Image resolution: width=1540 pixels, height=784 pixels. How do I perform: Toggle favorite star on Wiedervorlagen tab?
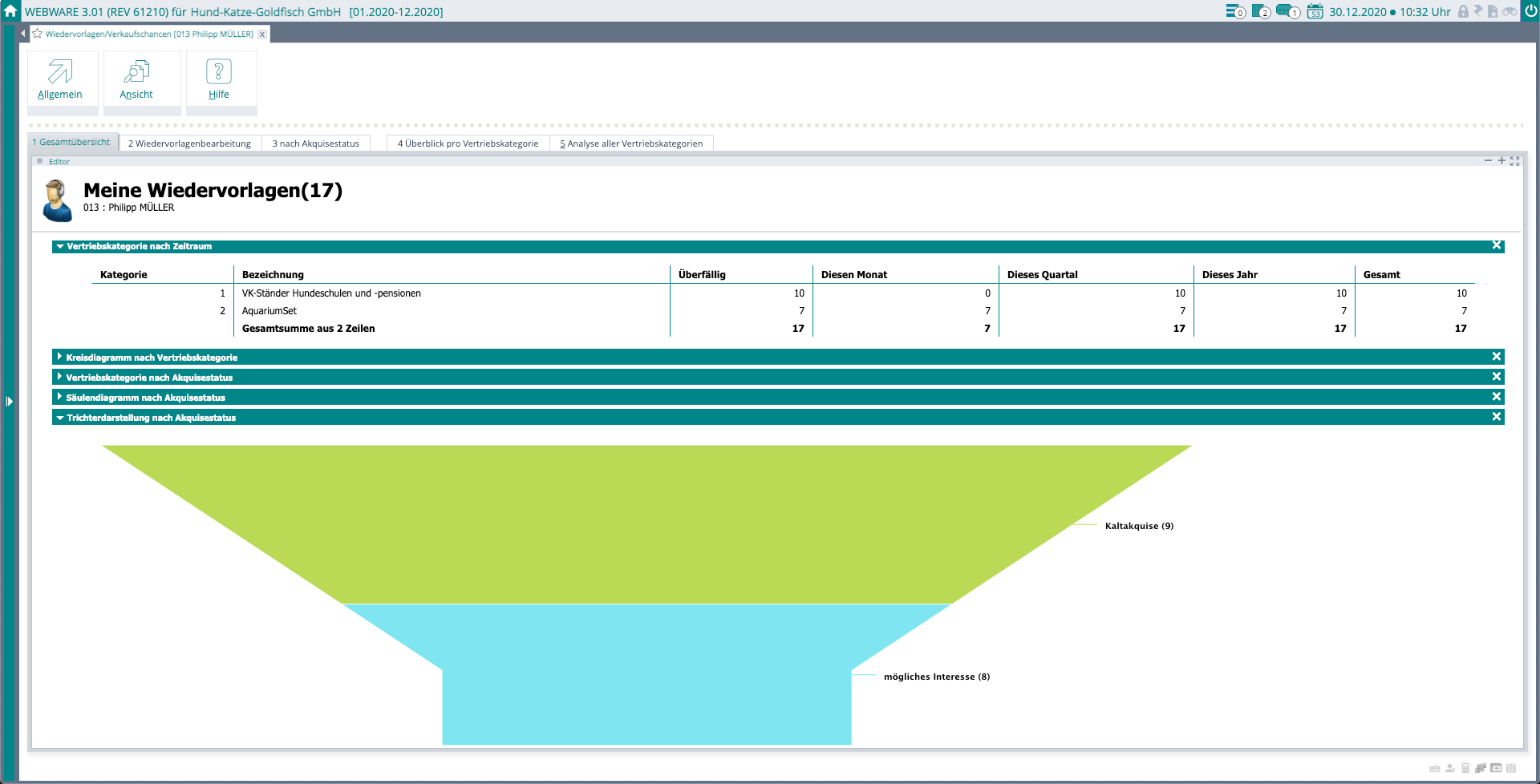[x=37, y=34]
